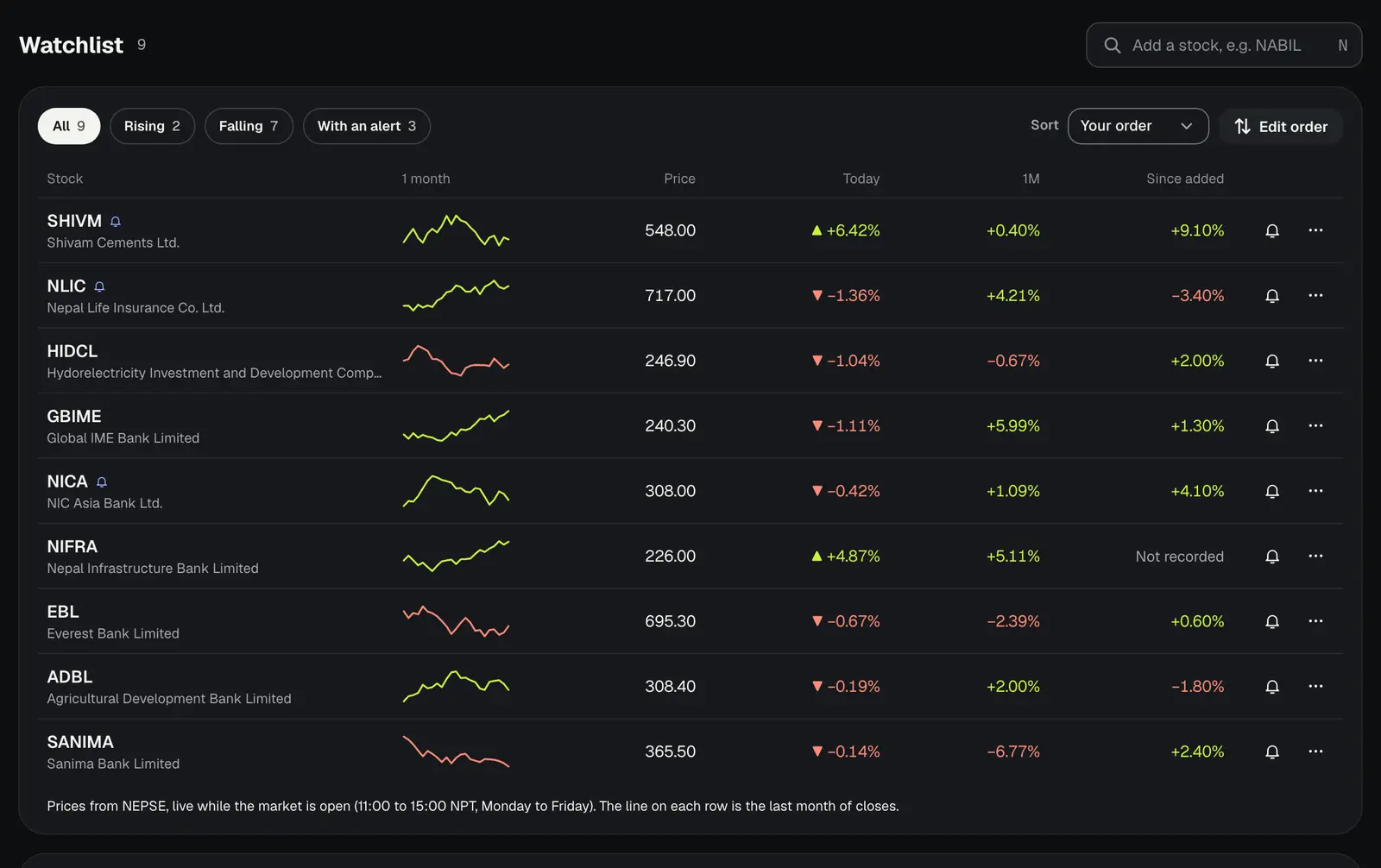Image resolution: width=1381 pixels, height=868 pixels.
Task: Click NIFRA 'Not recorded' value
Action: 1179,557
